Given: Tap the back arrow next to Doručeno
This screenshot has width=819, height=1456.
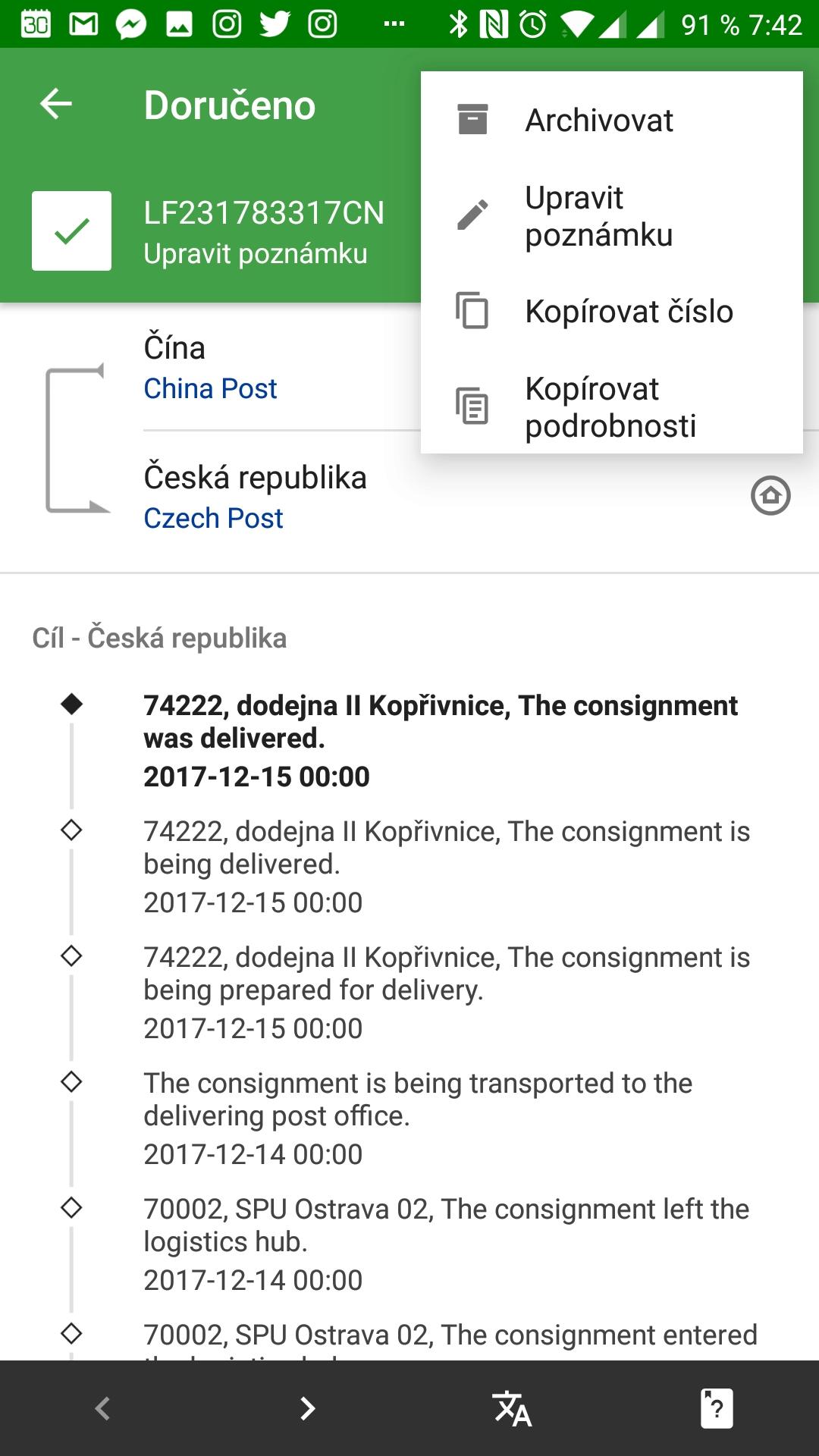Looking at the screenshot, I should [55, 104].
